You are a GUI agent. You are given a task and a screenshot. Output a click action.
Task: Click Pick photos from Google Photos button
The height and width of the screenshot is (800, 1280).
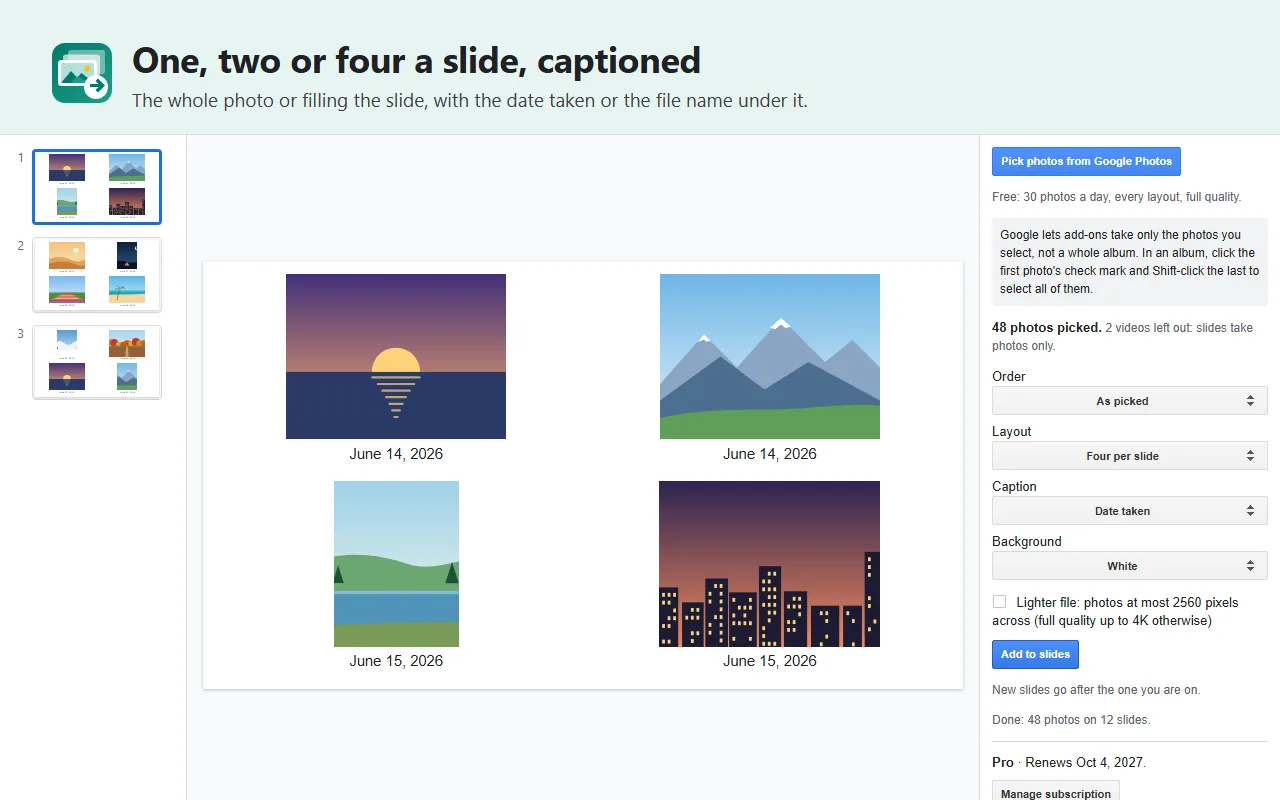click(1086, 162)
